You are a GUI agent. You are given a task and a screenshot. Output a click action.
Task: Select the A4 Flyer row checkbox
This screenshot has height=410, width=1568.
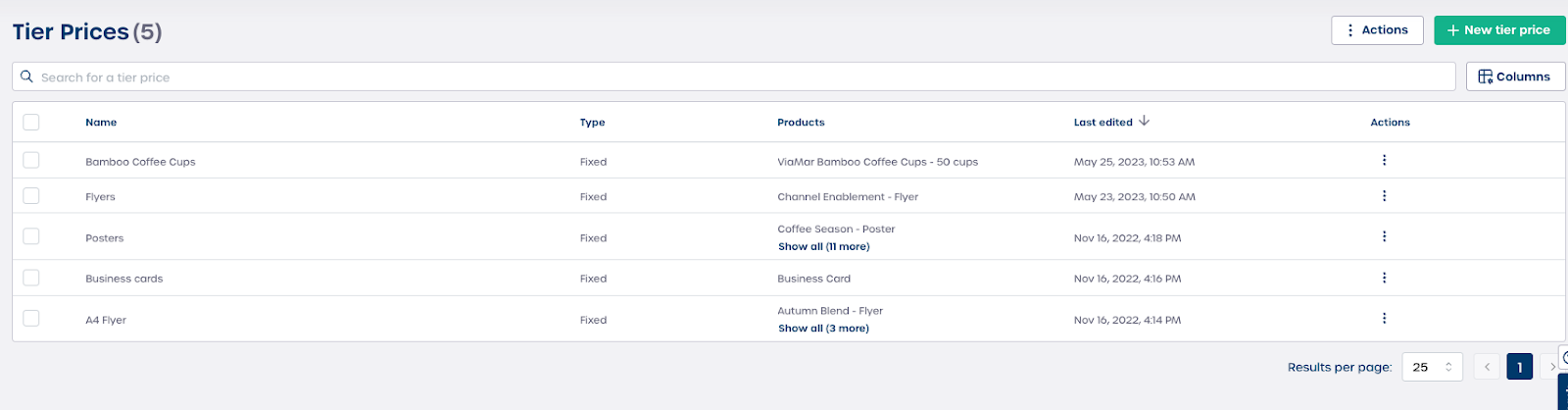pos(31,319)
